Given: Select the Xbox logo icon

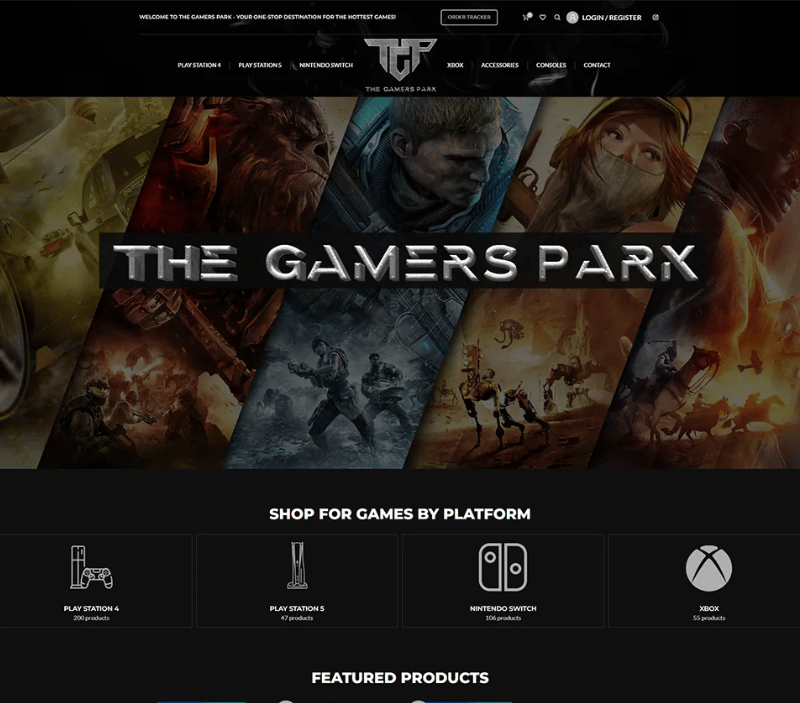Looking at the screenshot, I should pos(709,568).
